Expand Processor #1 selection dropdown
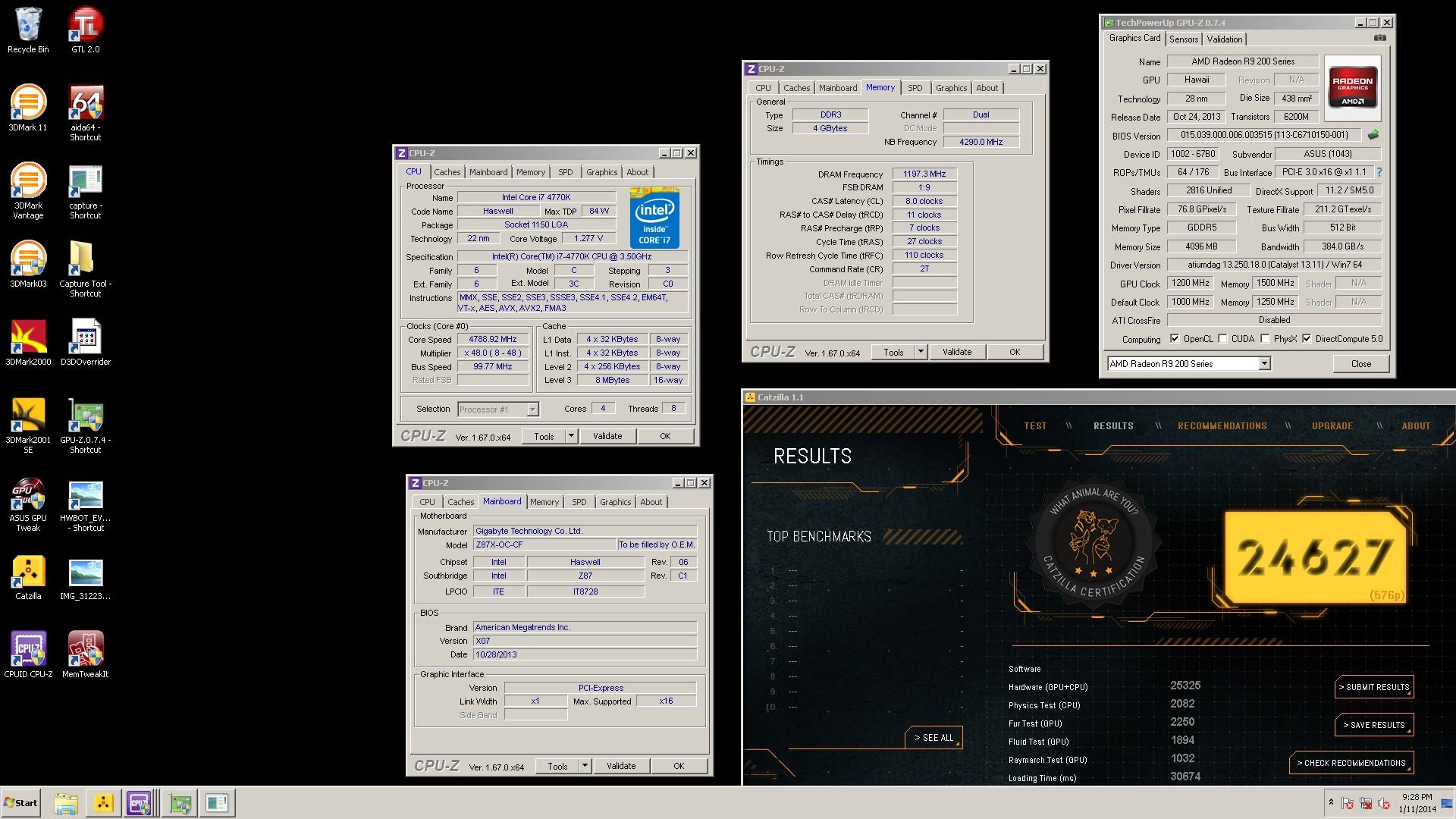Viewport: 1456px width, 819px height. (532, 409)
